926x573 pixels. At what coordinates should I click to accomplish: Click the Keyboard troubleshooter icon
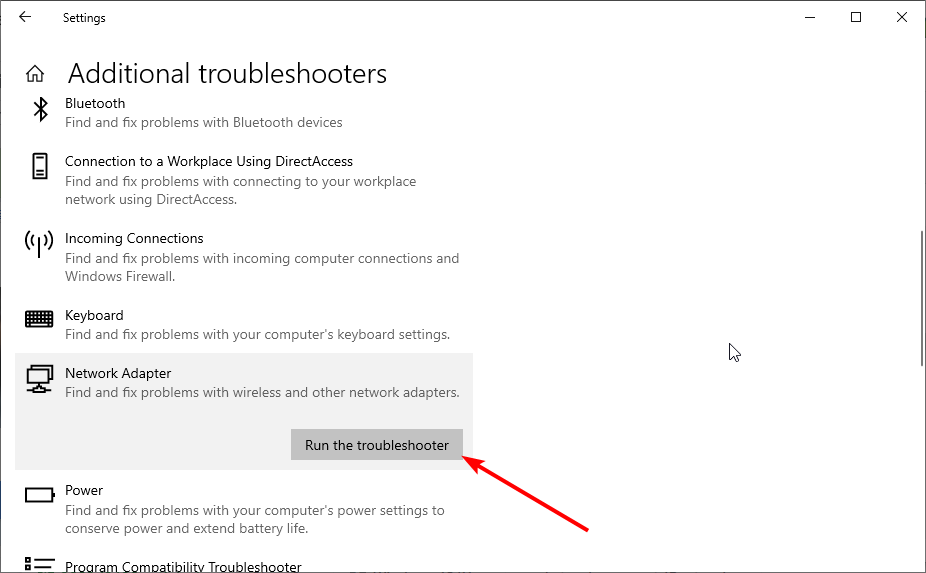(x=39, y=319)
